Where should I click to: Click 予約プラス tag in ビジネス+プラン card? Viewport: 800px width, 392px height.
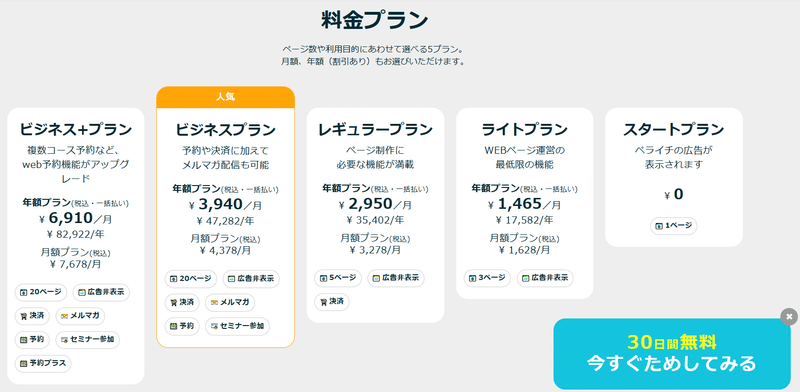[43, 363]
